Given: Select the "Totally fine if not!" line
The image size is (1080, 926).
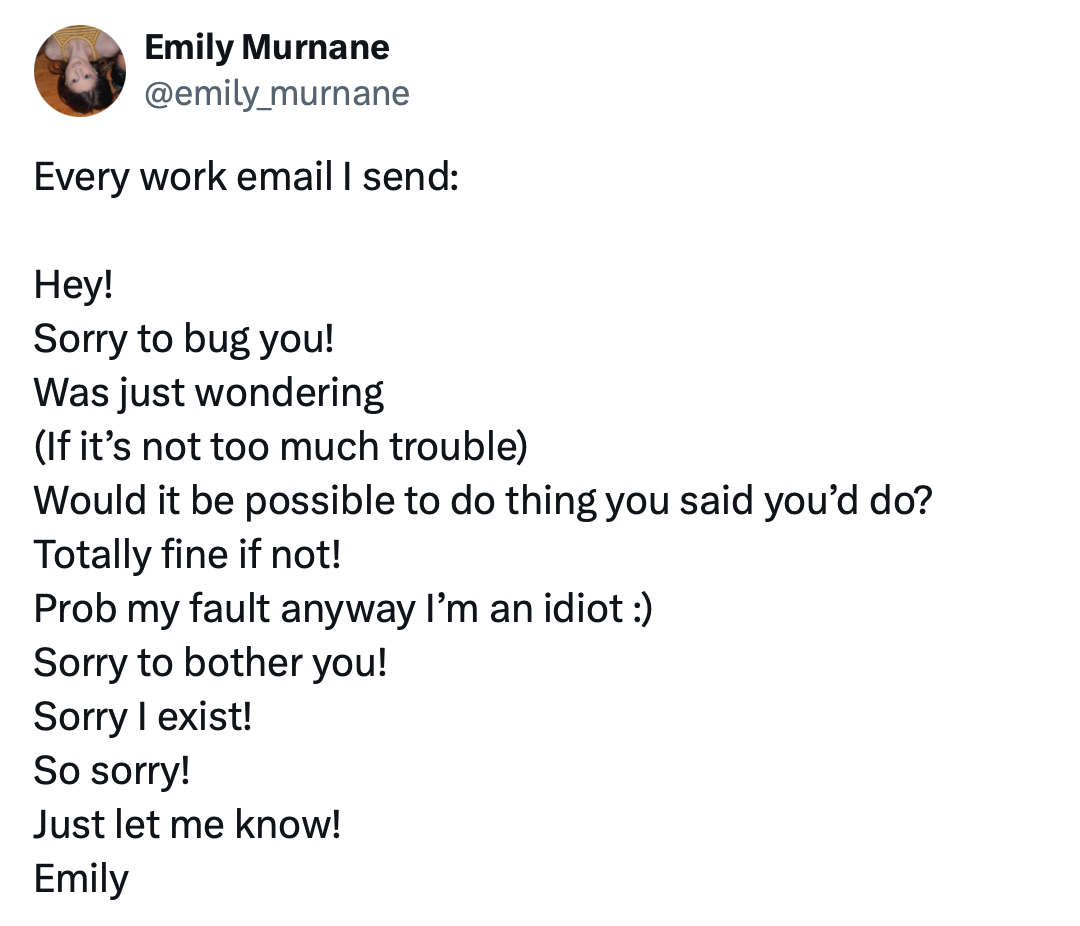Looking at the screenshot, I should pyautogui.click(x=188, y=555).
